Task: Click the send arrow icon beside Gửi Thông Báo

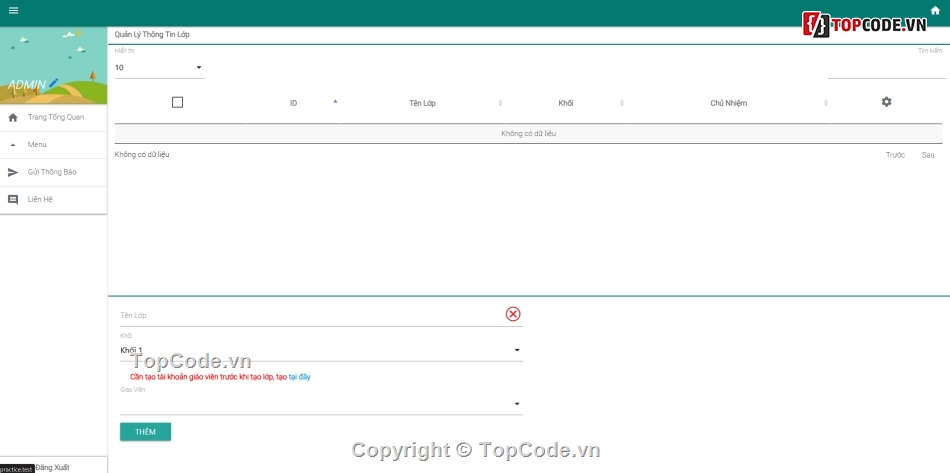Action: coord(13,172)
